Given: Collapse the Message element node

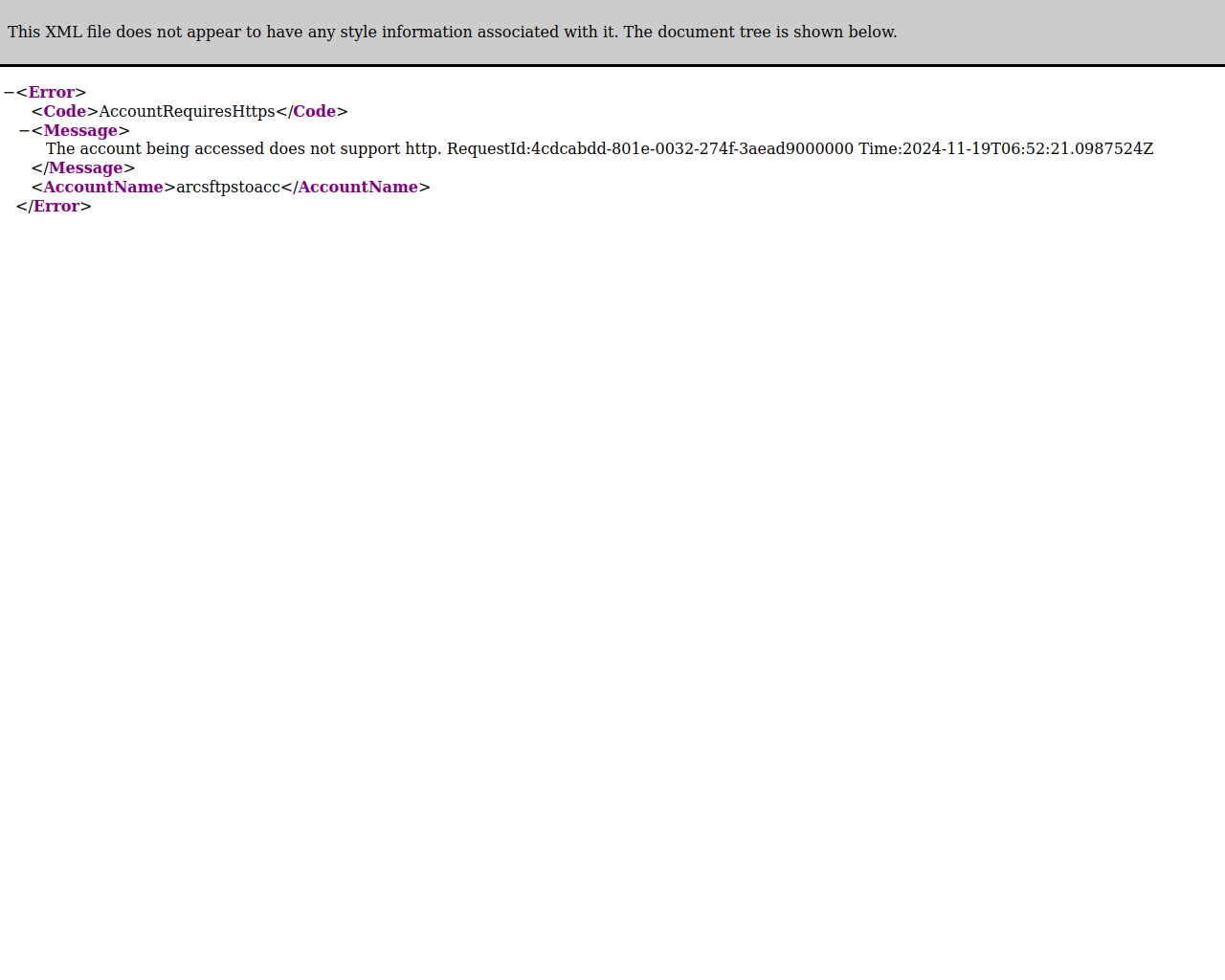Looking at the screenshot, I should point(25,131).
